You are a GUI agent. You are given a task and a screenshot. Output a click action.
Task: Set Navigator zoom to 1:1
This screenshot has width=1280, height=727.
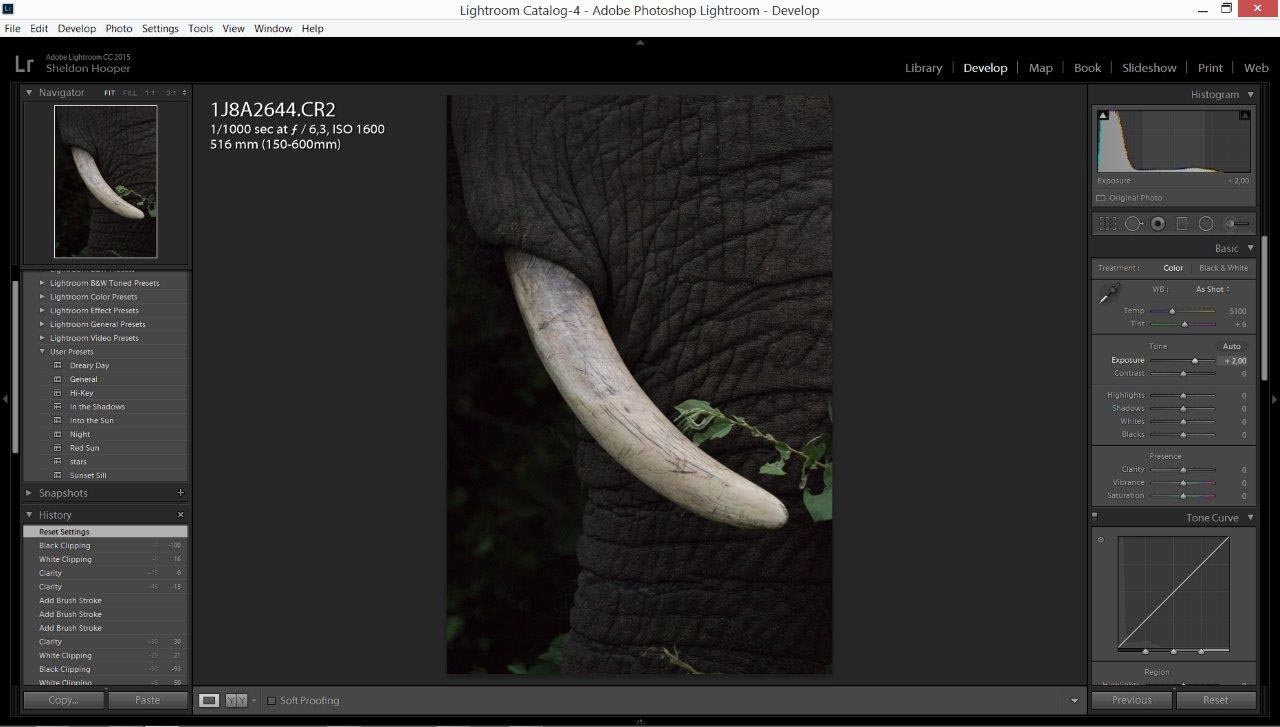tap(150, 93)
